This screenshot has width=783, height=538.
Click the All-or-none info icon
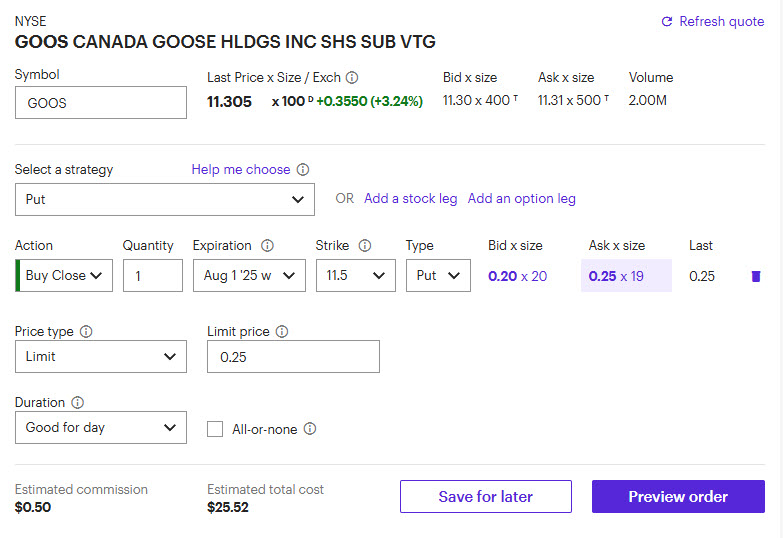click(x=310, y=429)
